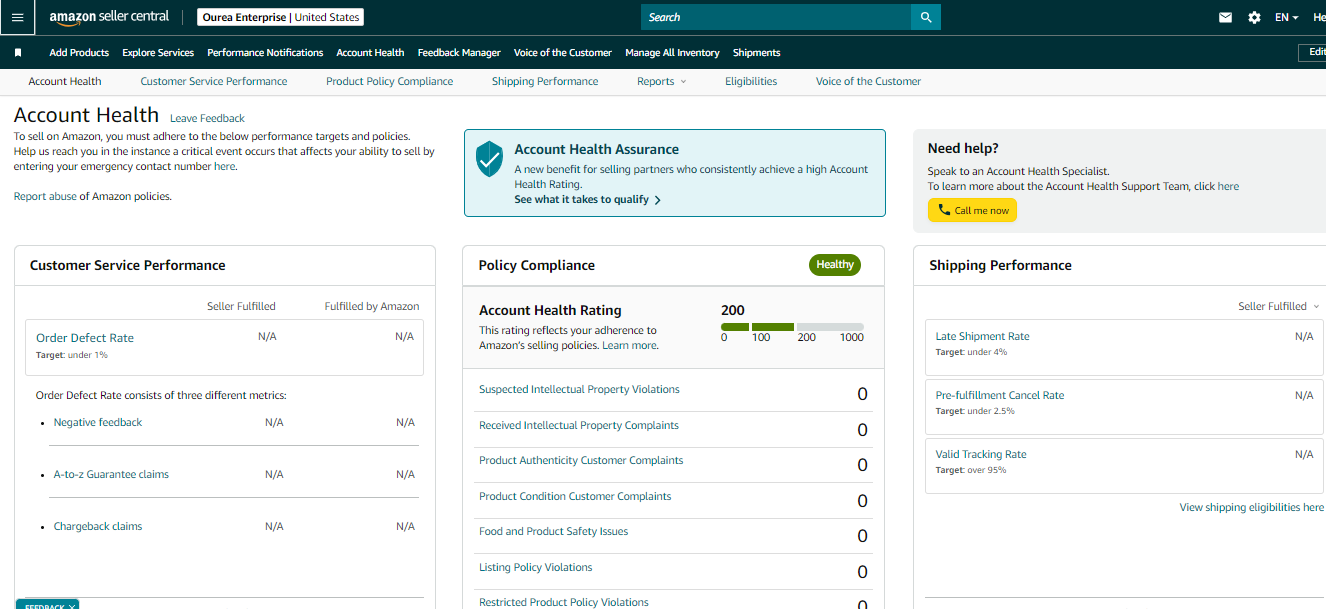Screen dimensions: 1326x609
Task: Close the Feedback tab widget
Action: point(72,606)
